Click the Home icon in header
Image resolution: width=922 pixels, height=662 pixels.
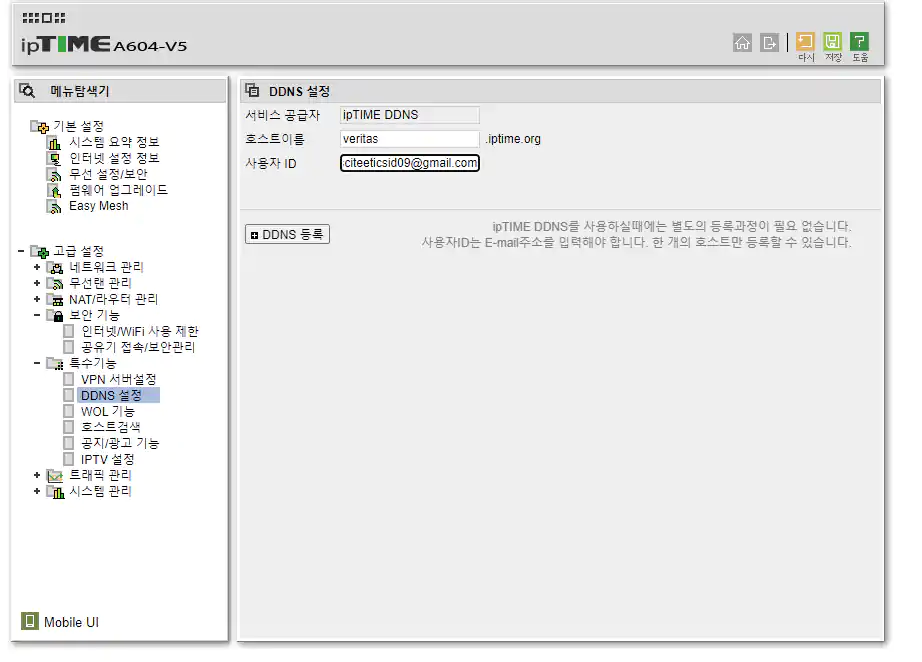point(742,43)
